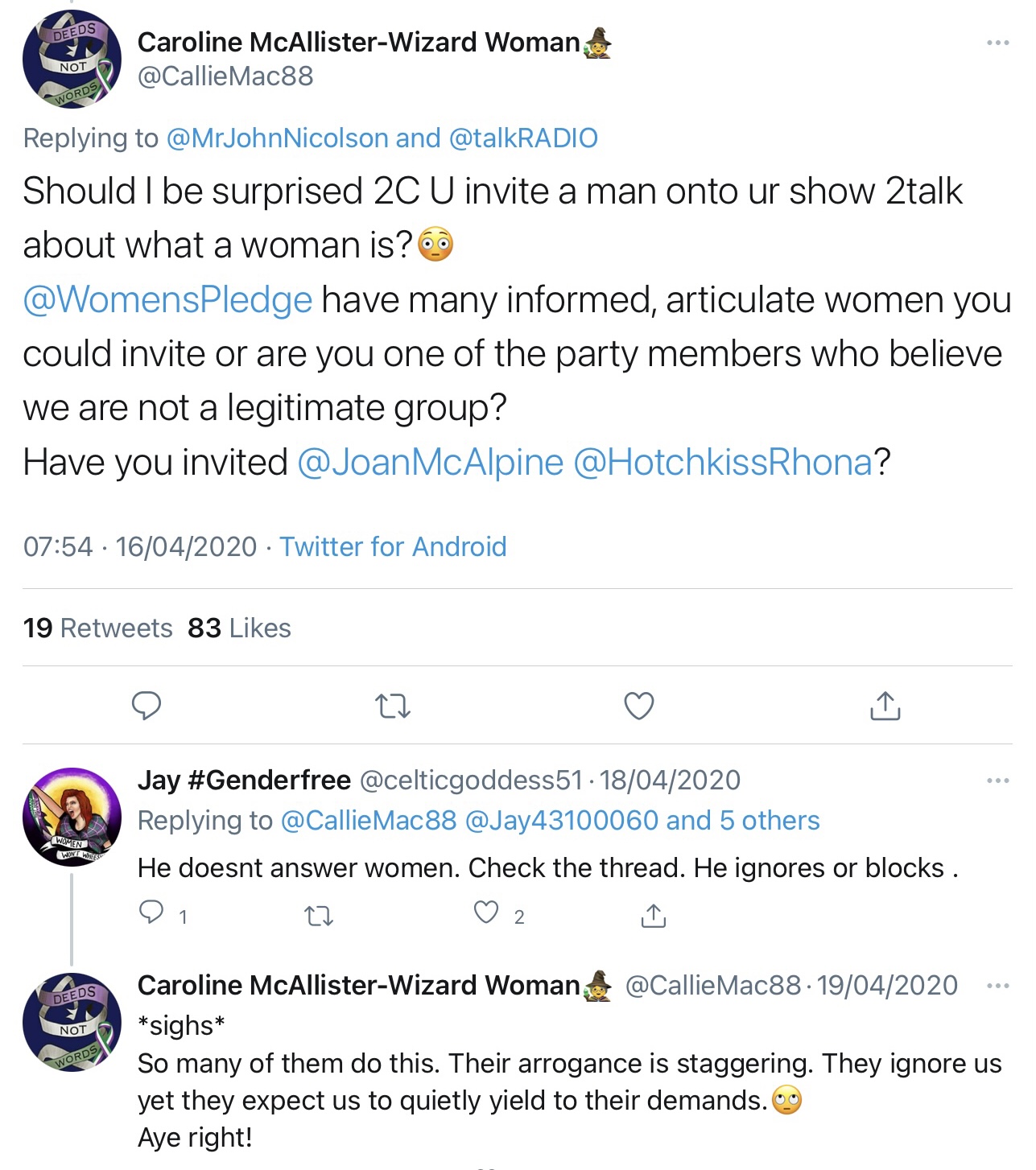1036x1170 pixels.
Task: View the 83 Likes list
Action: coord(239,628)
